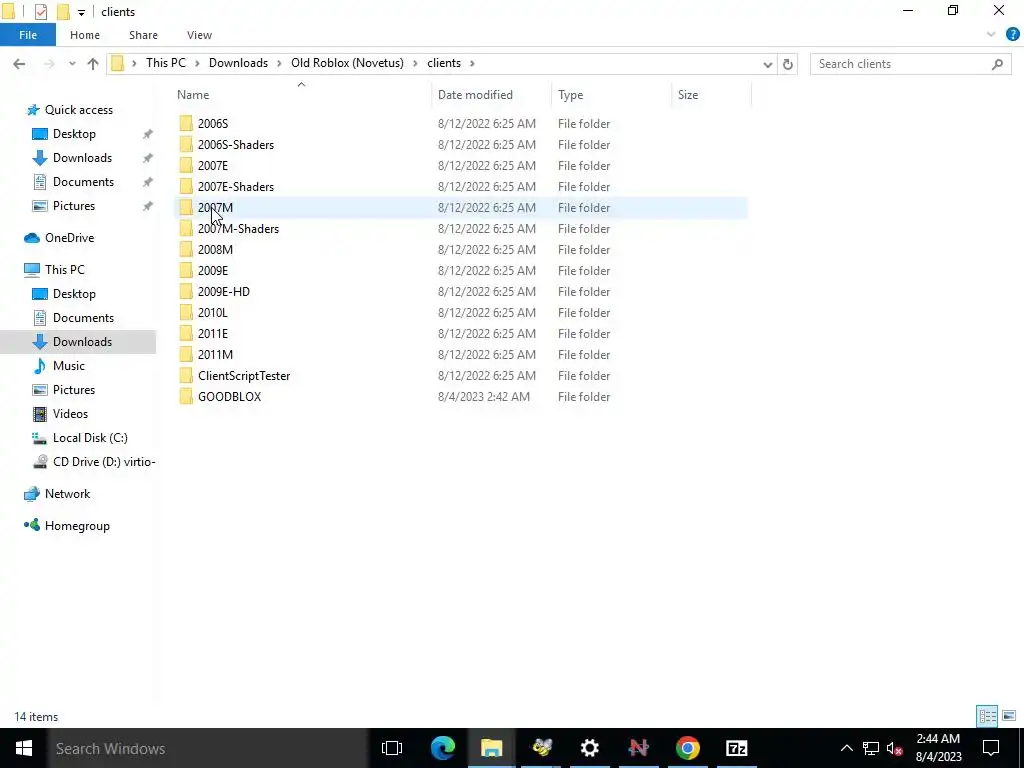Viewport: 1024px width, 768px height.
Task: Sort by the Name column header
Action: click(x=193, y=95)
